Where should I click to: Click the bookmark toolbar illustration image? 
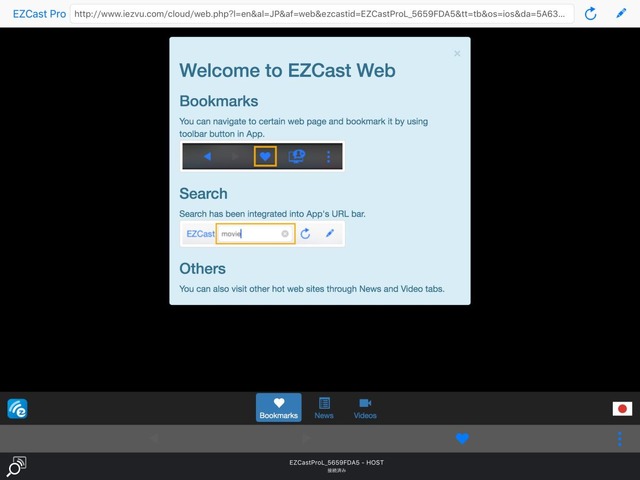262,156
